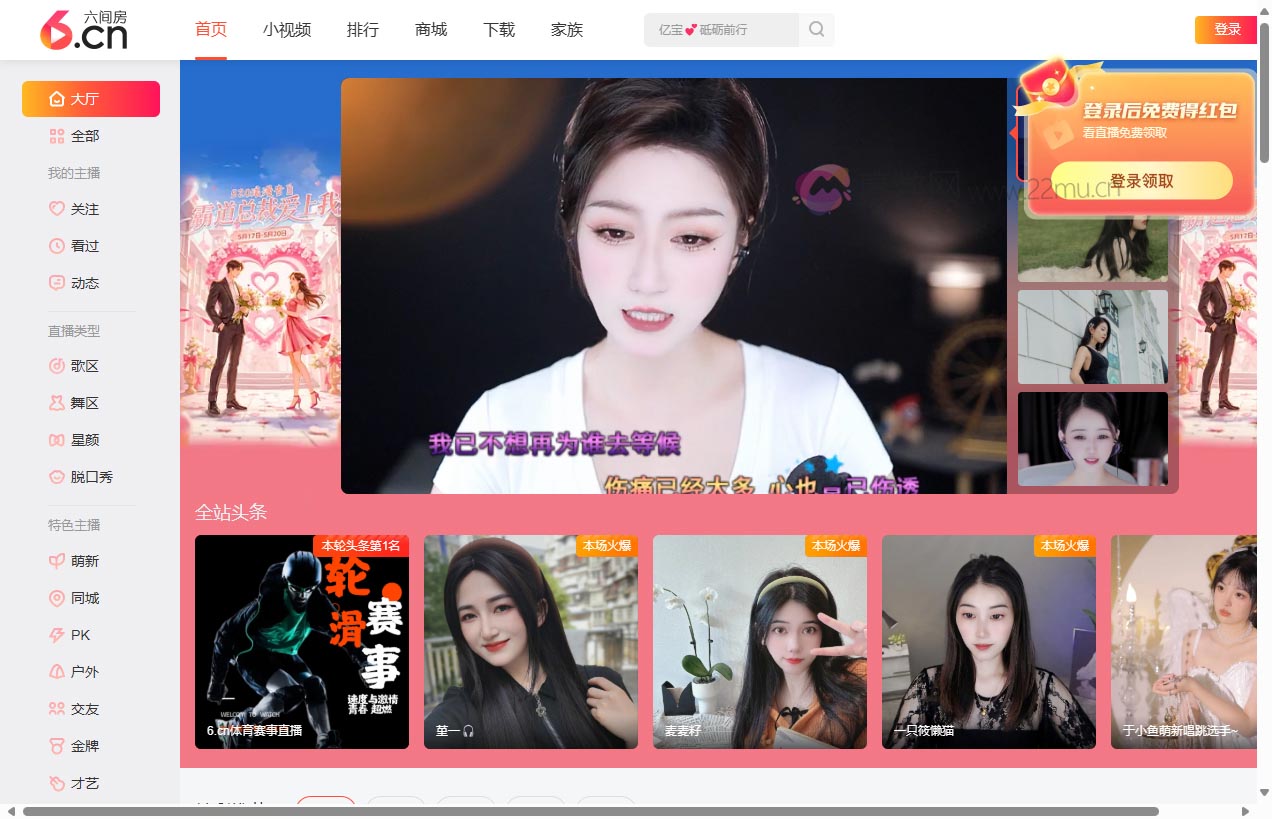
Task: Select the 全部 grid icon item
Action: pos(57,136)
